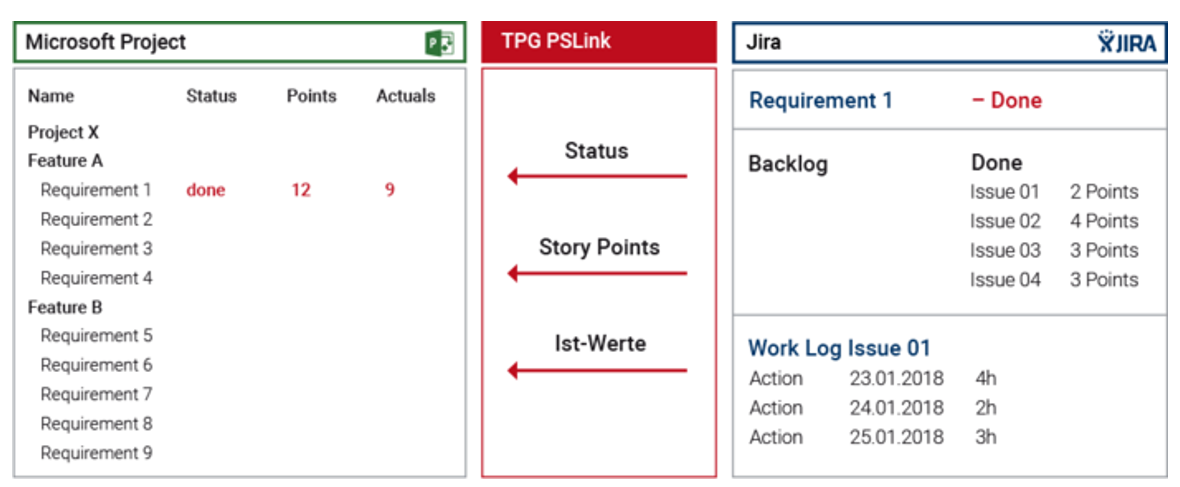Open the Requirement 1 link in Jira

pyautogui.click(x=820, y=100)
